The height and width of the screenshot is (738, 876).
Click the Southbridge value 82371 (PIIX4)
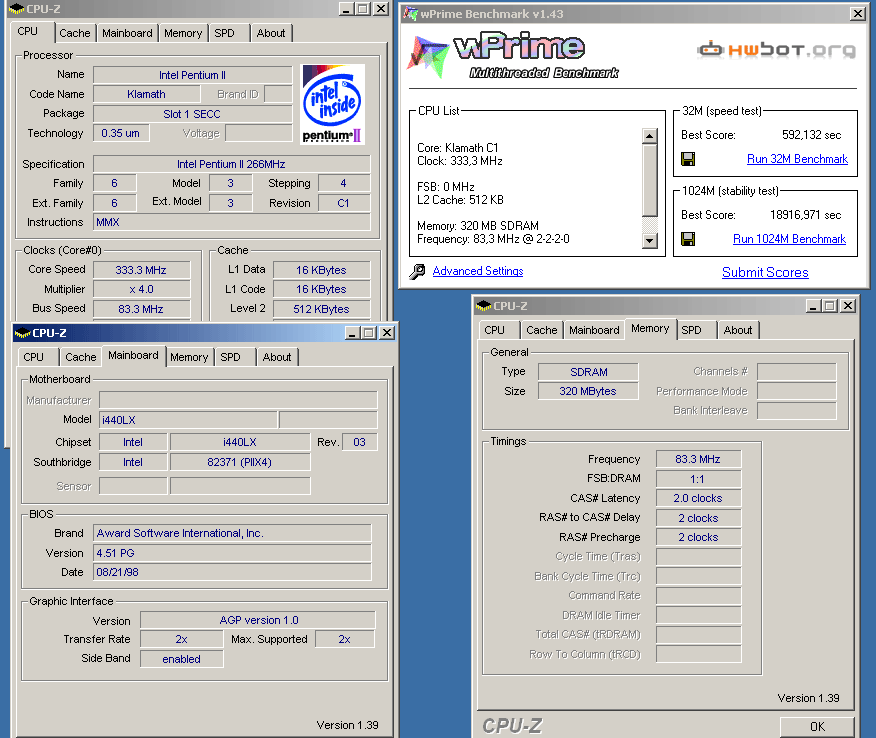(x=240, y=462)
